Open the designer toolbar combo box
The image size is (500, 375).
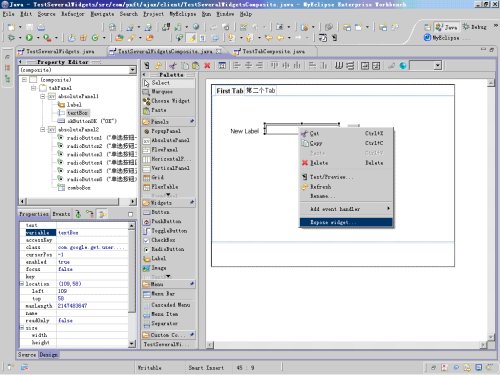[x=438, y=66]
